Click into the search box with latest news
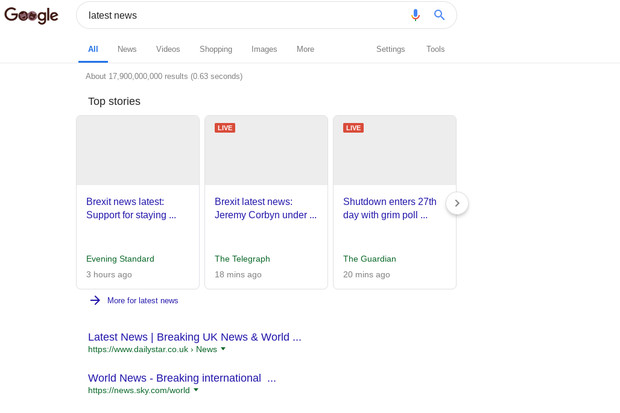The image size is (620, 413). [x=240, y=15]
